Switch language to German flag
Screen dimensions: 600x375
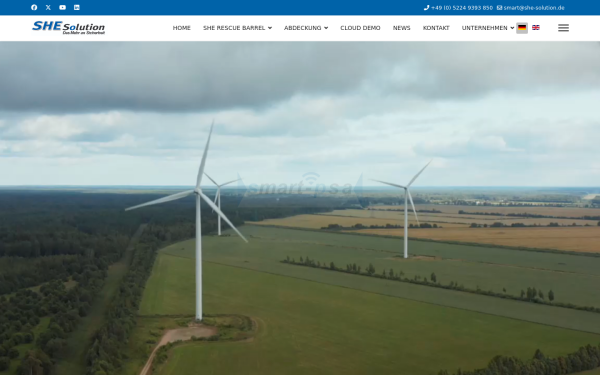point(522,28)
